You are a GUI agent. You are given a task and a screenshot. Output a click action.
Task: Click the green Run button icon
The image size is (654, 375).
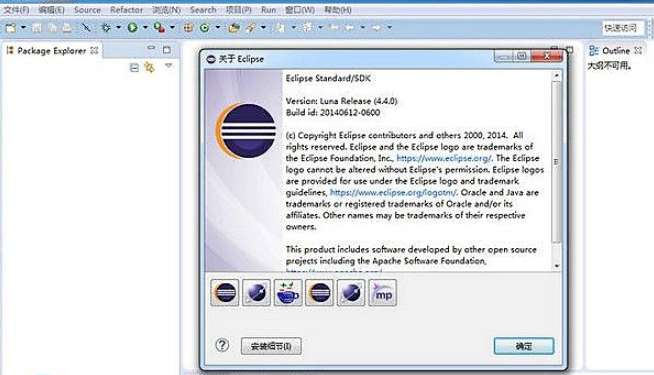tap(133, 28)
